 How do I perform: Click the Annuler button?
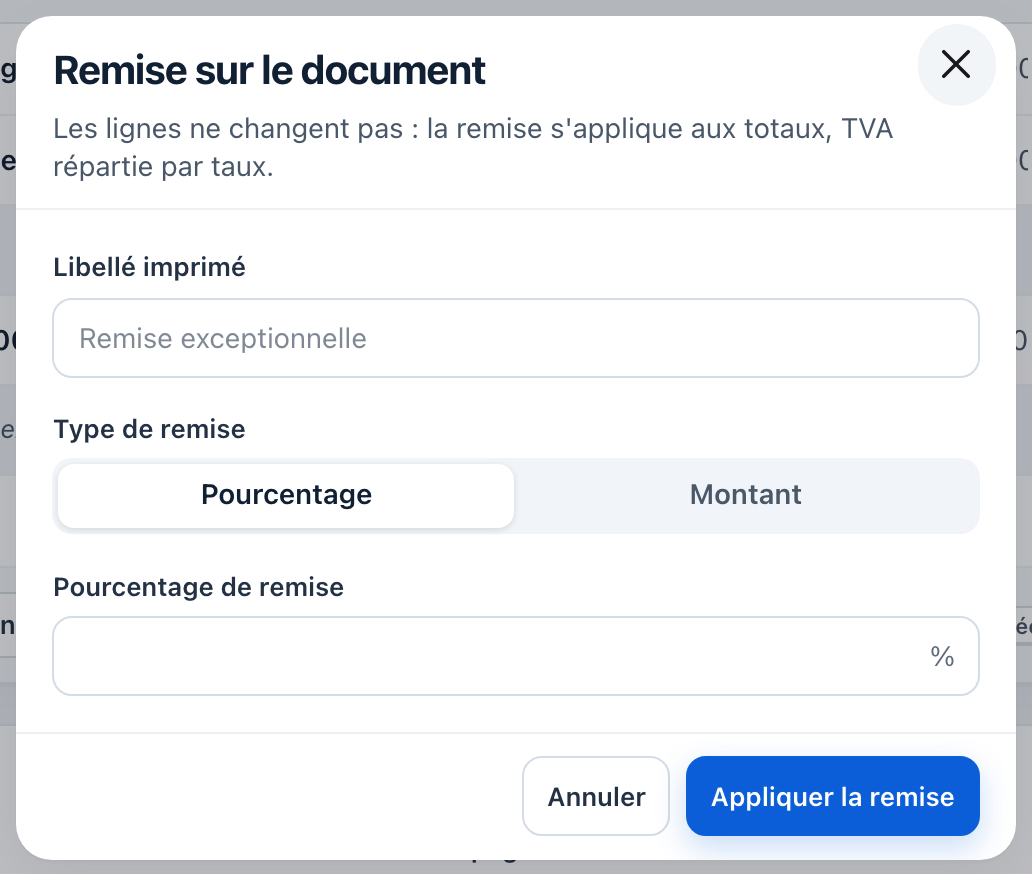(596, 796)
